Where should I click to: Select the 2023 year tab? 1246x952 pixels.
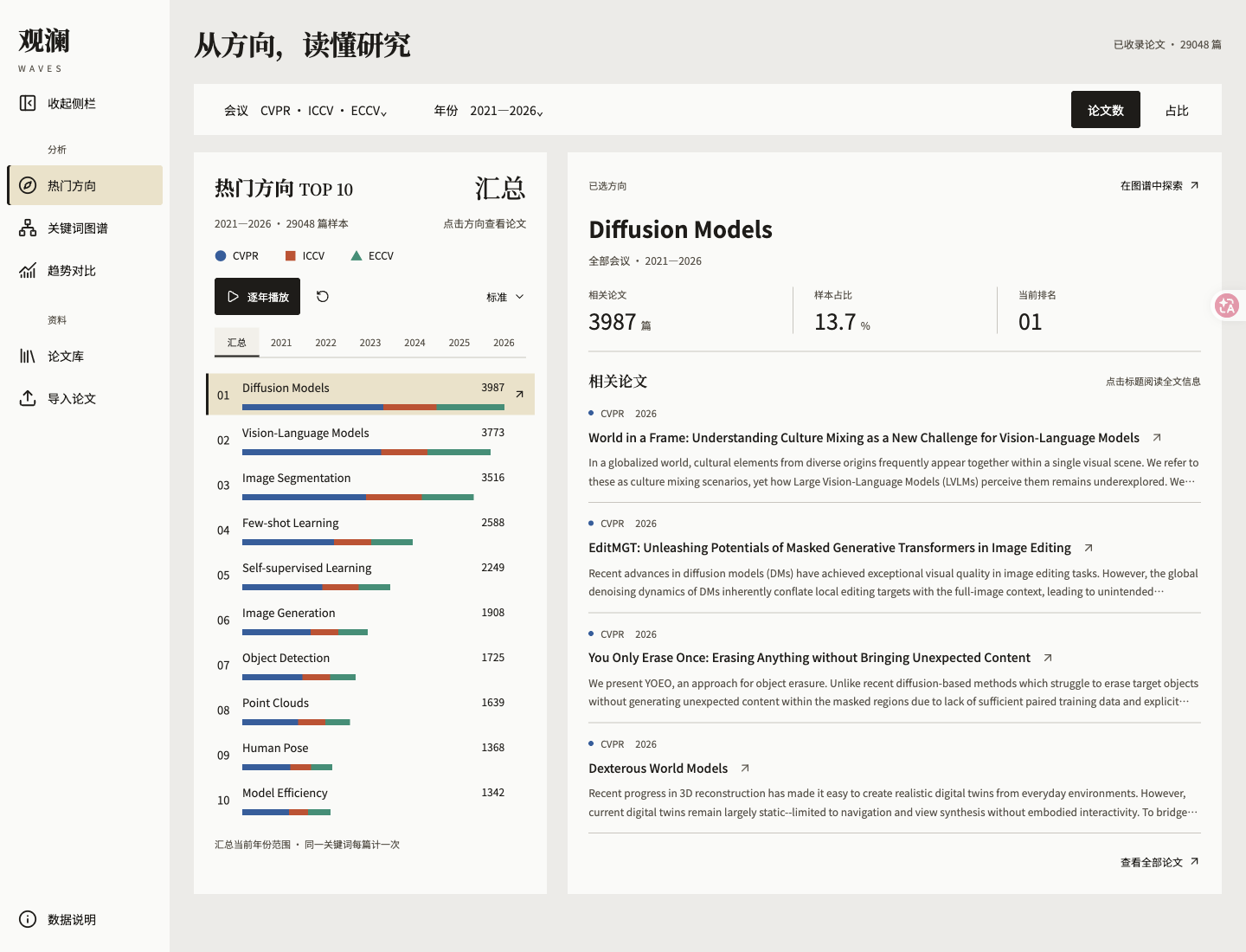click(370, 343)
